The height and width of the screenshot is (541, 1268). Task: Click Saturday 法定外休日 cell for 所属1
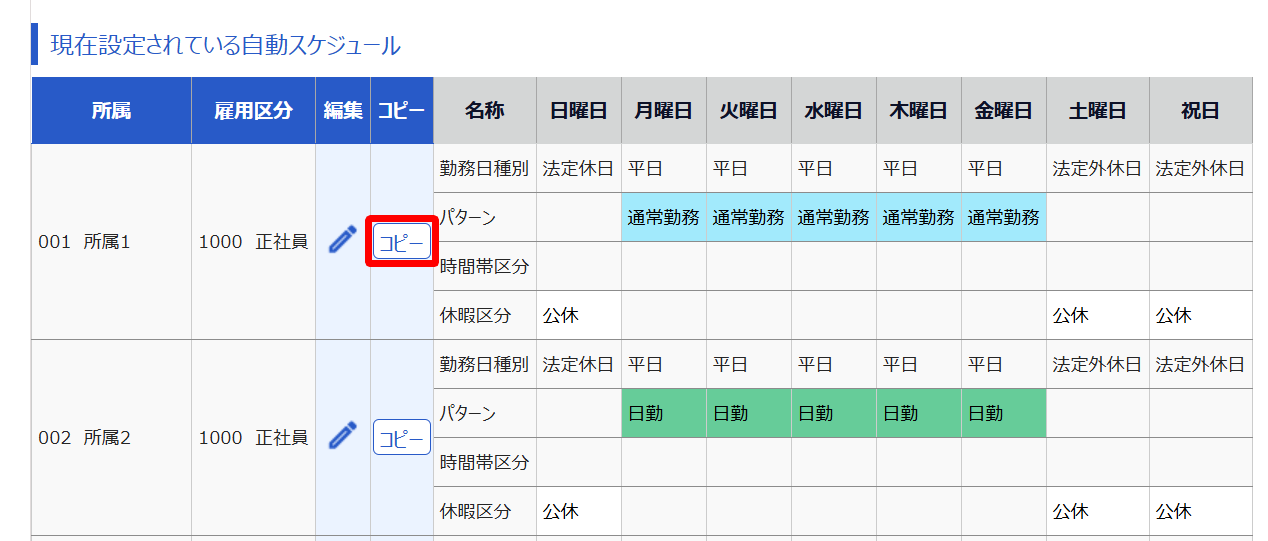(x=1098, y=169)
